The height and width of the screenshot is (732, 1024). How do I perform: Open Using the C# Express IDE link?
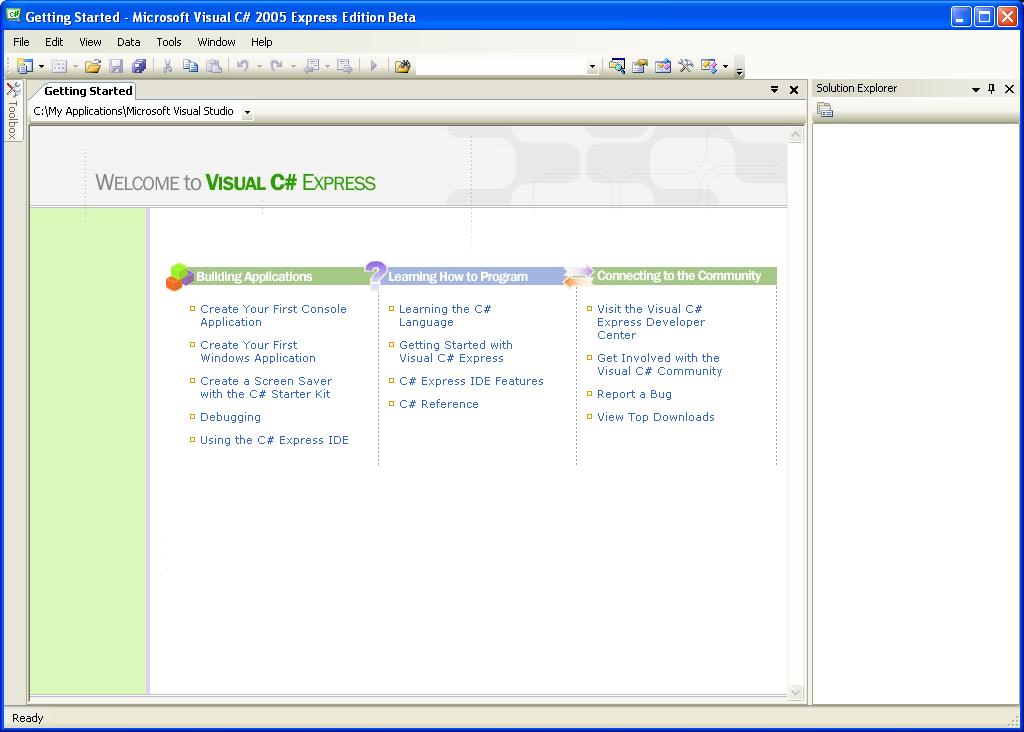(274, 440)
